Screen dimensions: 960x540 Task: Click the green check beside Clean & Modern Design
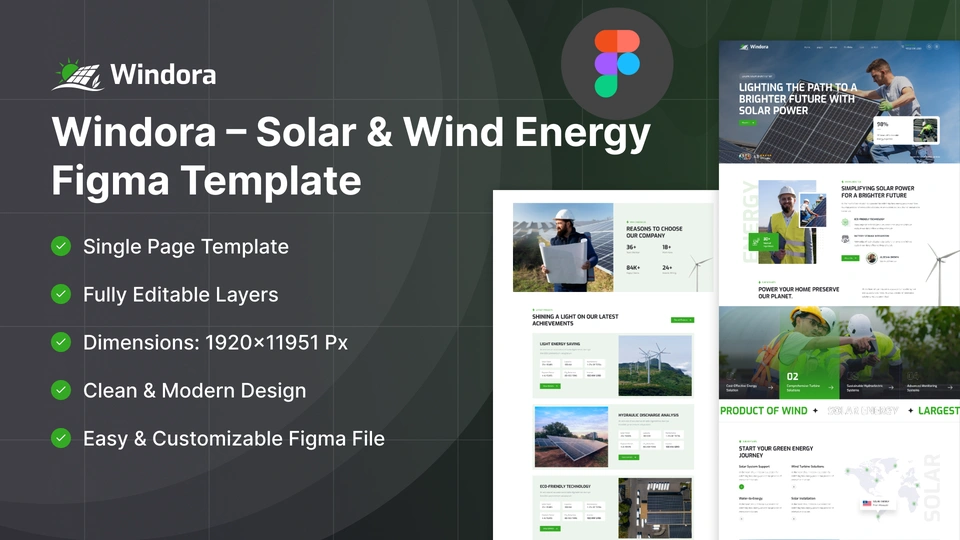tap(61, 390)
